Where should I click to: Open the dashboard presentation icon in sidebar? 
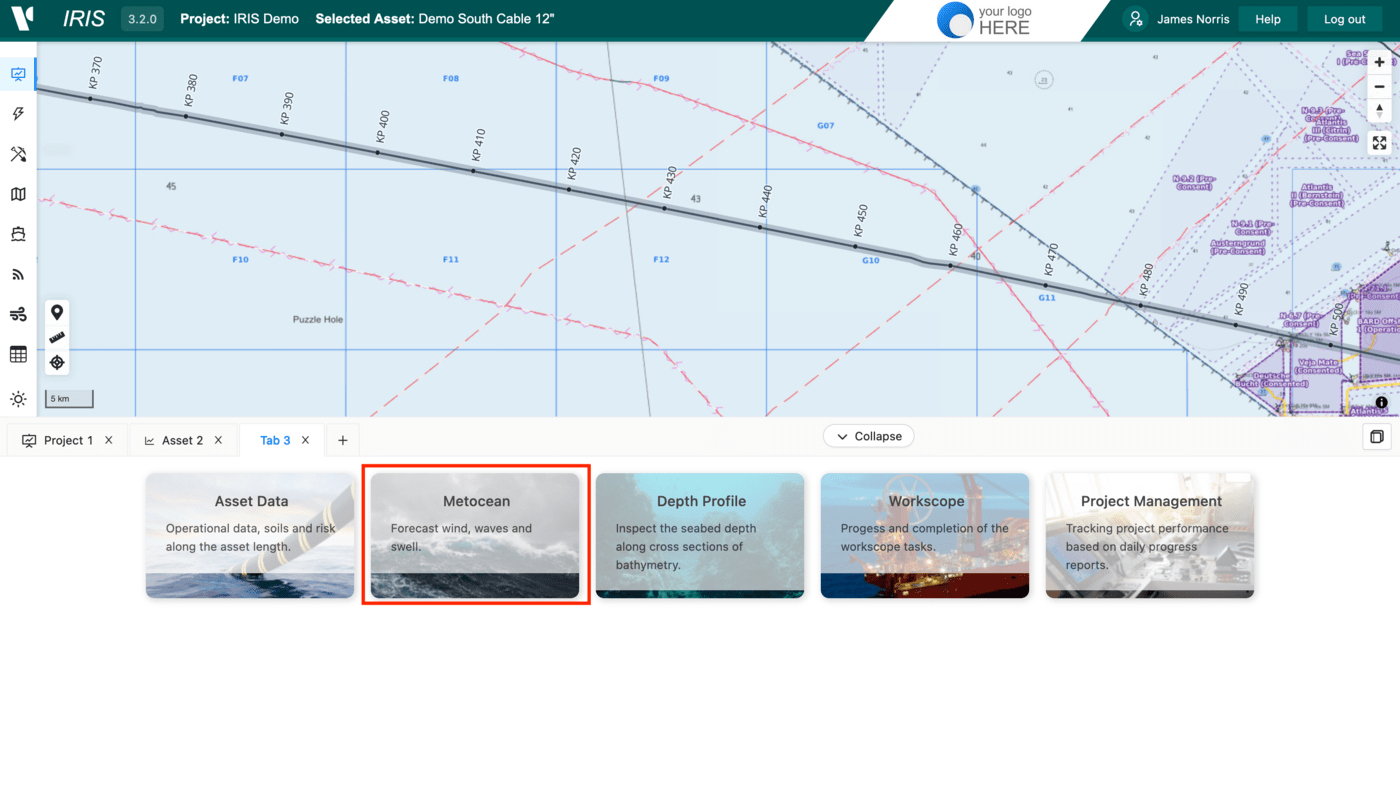point(18,74)
